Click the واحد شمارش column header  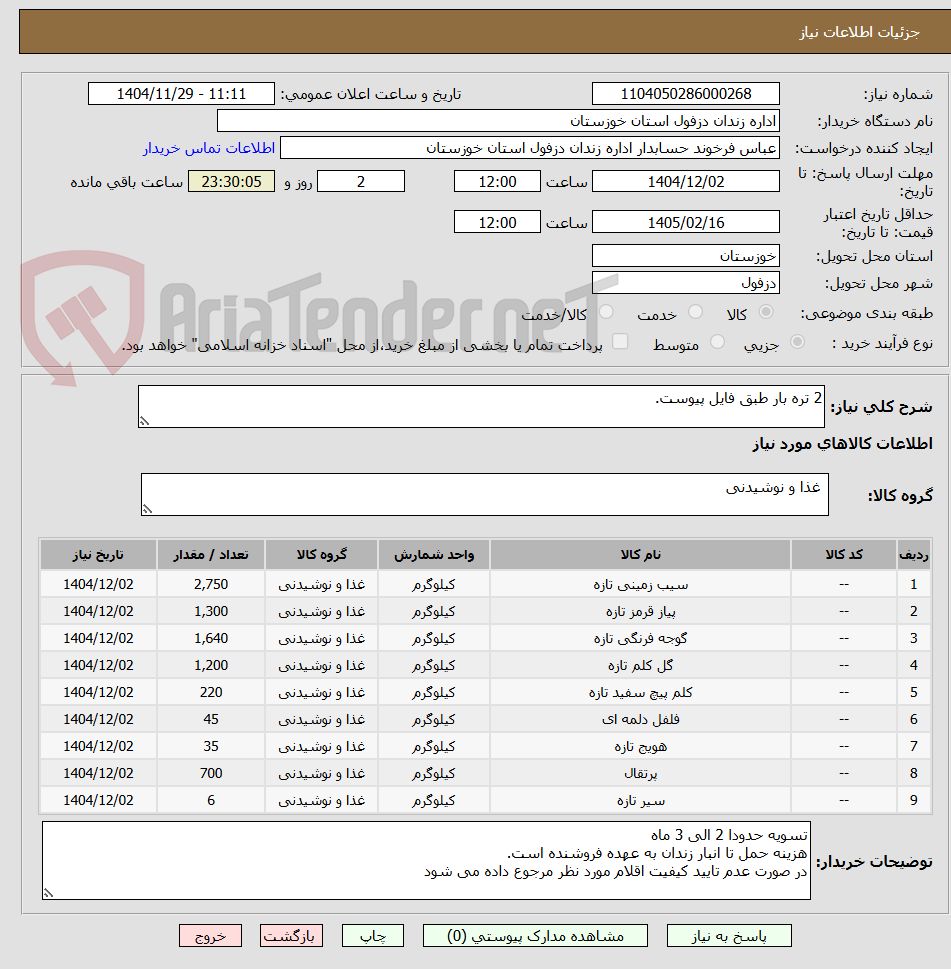[434, 555]
